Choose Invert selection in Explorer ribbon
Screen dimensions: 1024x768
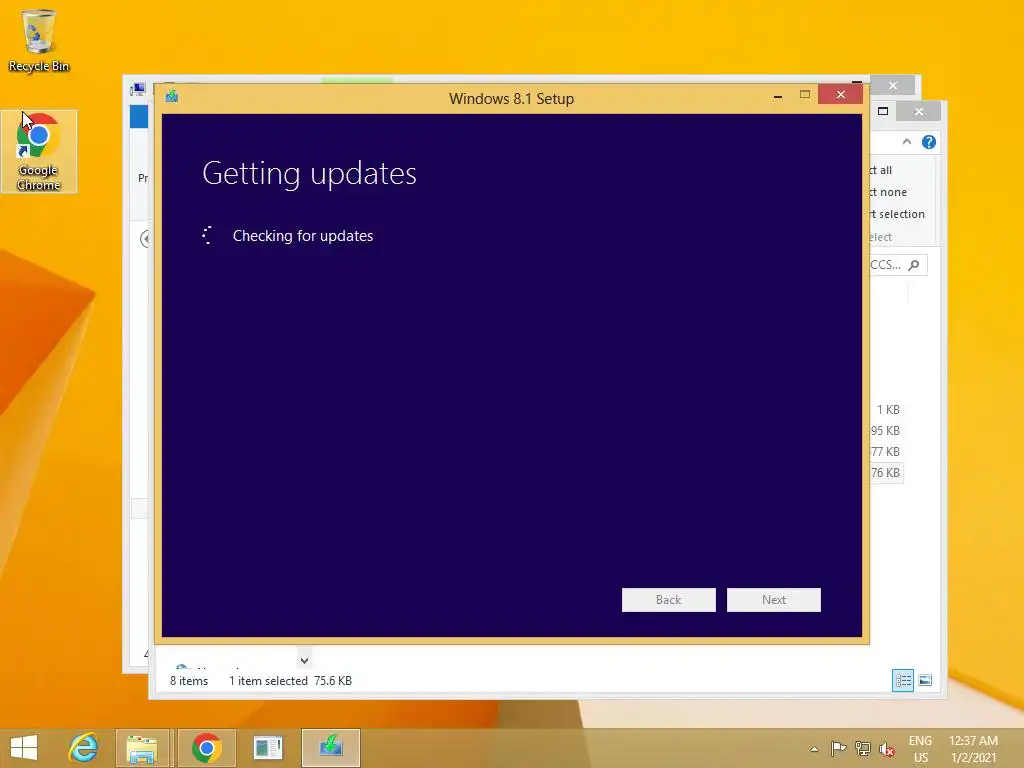pos(897,214)
